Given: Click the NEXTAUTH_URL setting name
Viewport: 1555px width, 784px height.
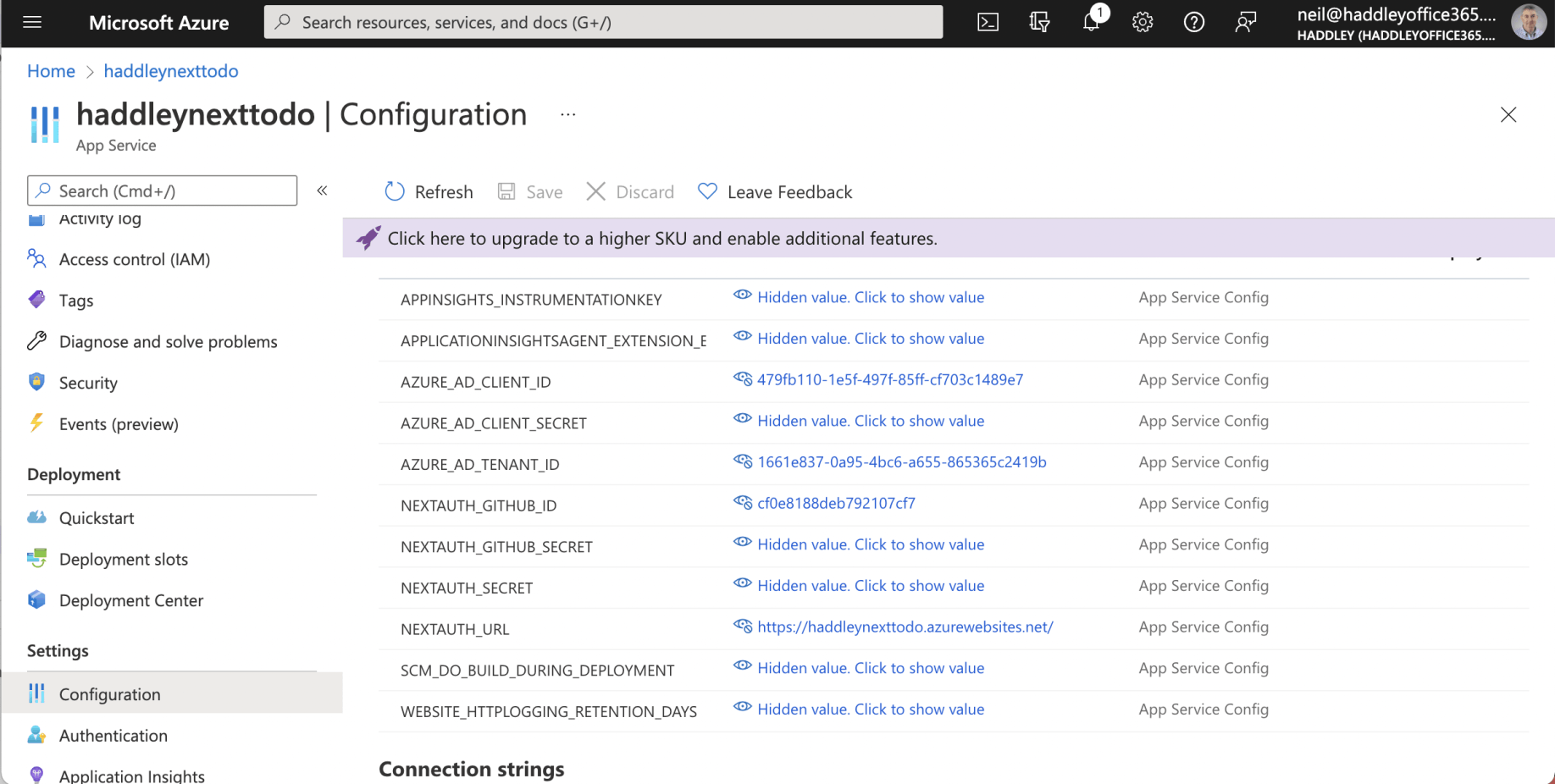Looking at the screenshot, I should click(455, 629).
